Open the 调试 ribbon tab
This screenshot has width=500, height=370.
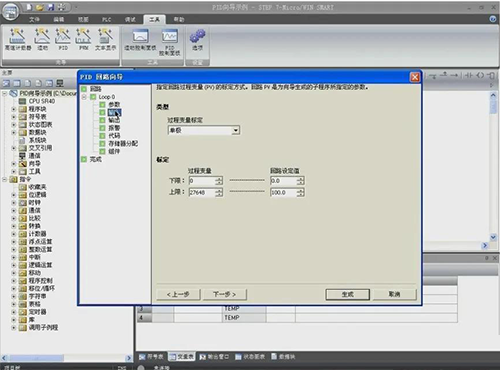(130, 19)
